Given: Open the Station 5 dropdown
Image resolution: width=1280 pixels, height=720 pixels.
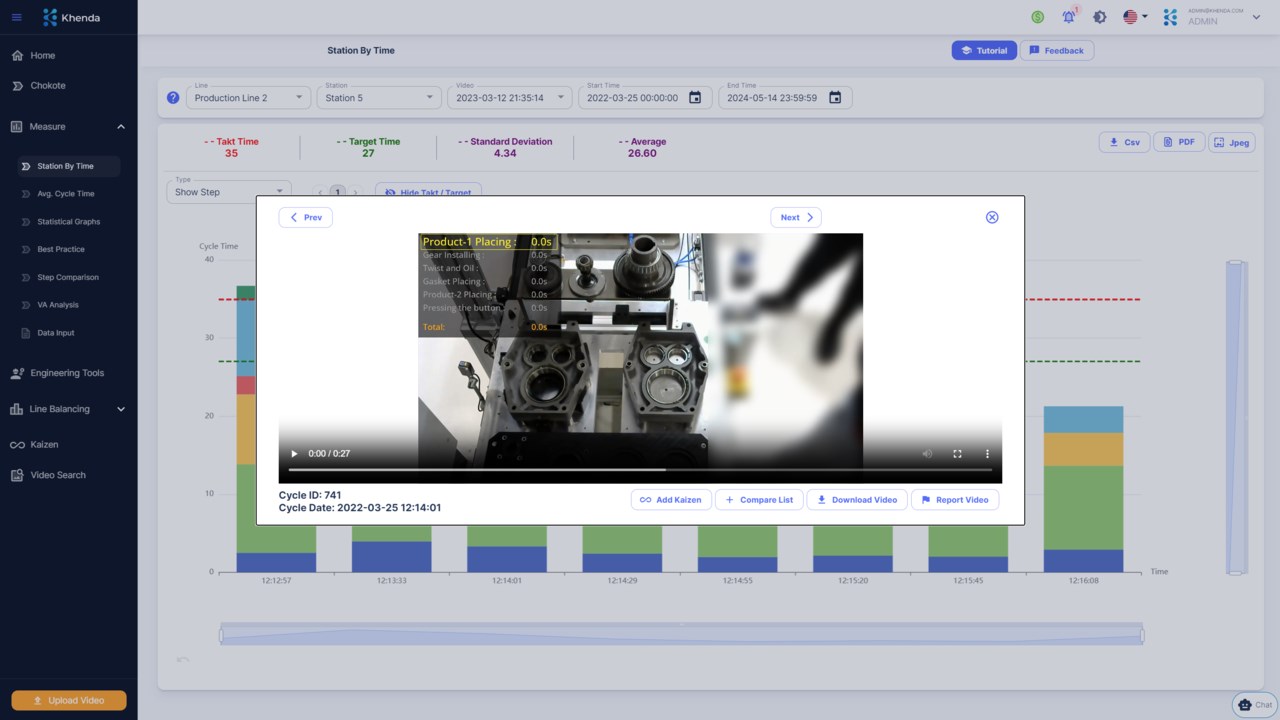Looking at the screenshot, I should pos(379,97).
